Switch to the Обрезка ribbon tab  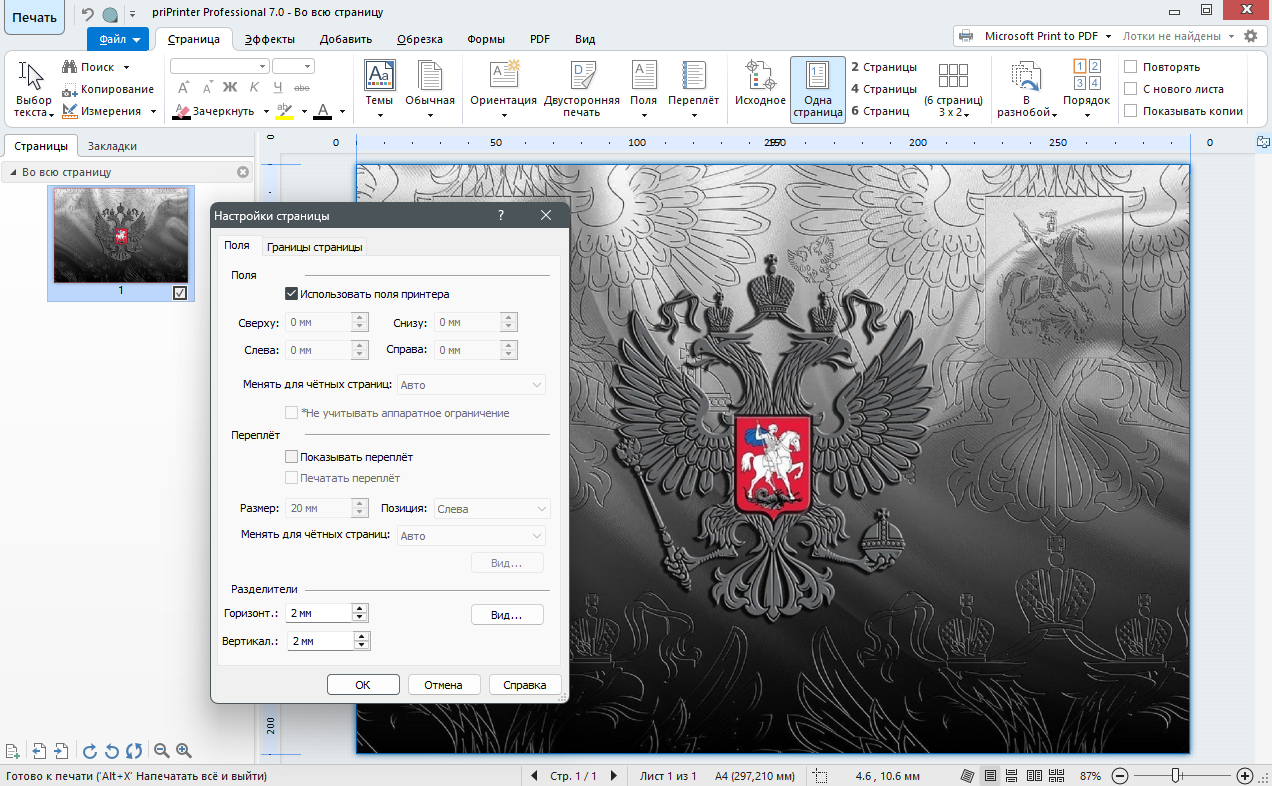click(420, 39)
